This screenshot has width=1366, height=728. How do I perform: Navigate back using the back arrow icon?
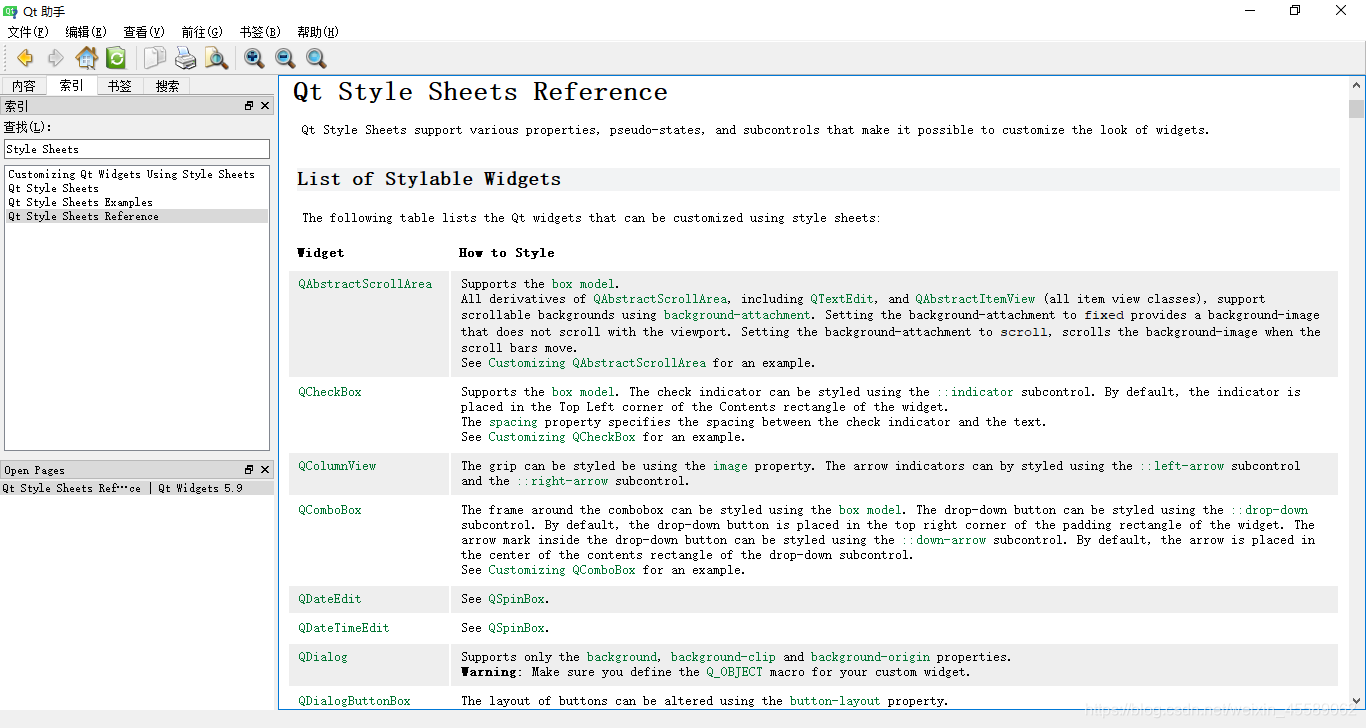coord(24,58)
